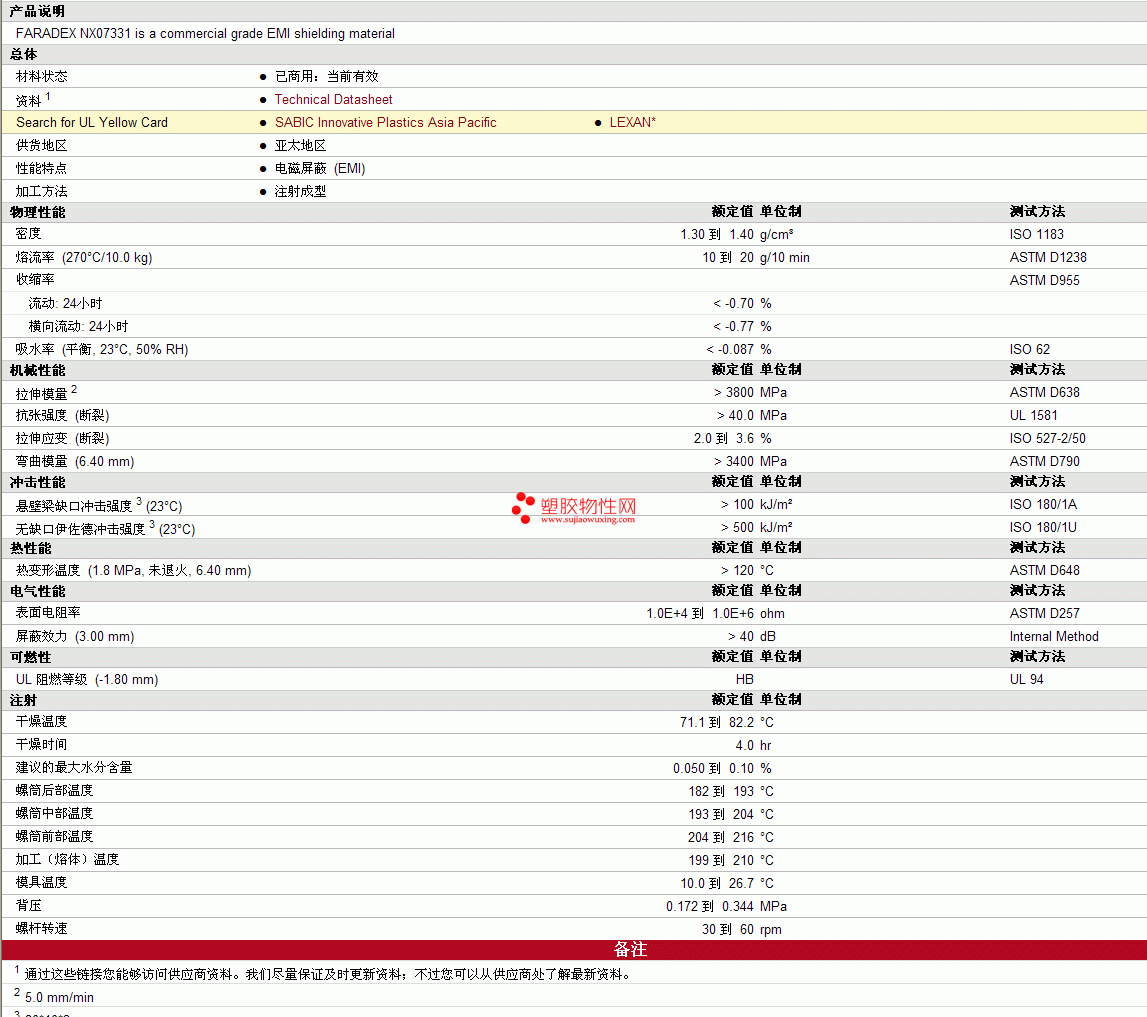1147x1017 pixels.
Task: Click the "流动: 24小时" sub-row label
Action: pyautogui.click(x=65, y=303)
